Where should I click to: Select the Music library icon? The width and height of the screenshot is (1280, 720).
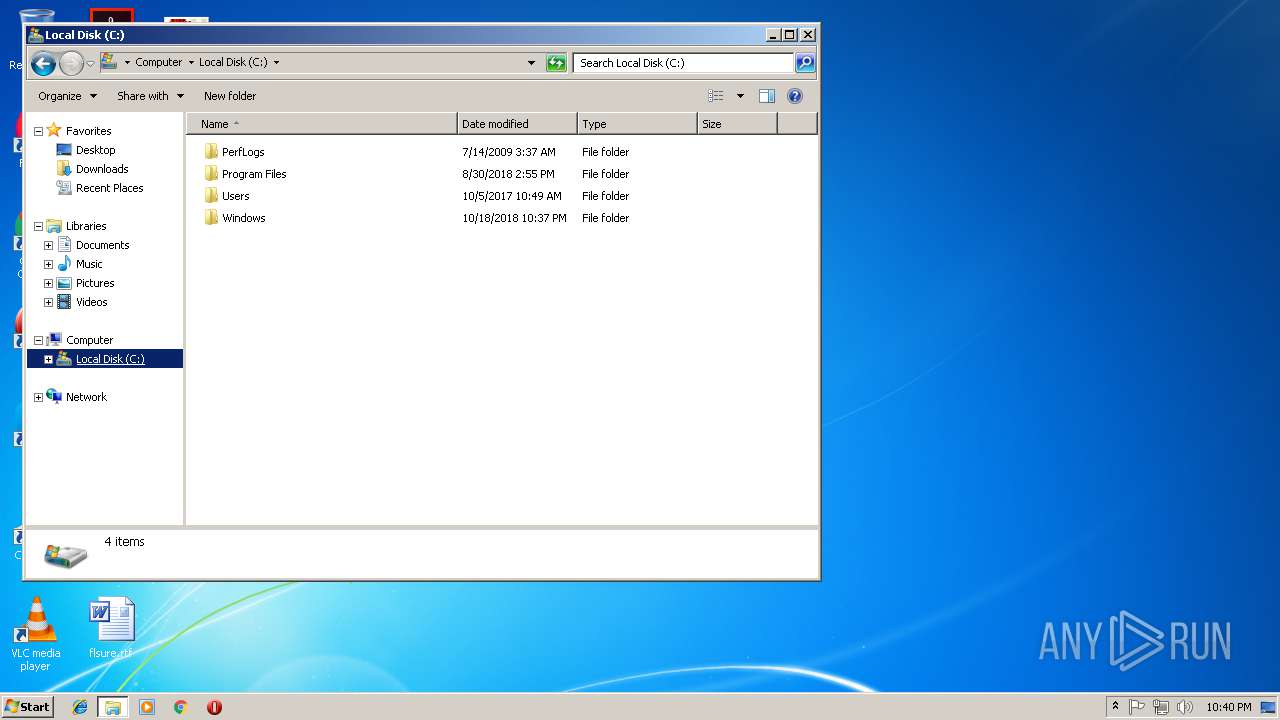click(x=64, y=264)
